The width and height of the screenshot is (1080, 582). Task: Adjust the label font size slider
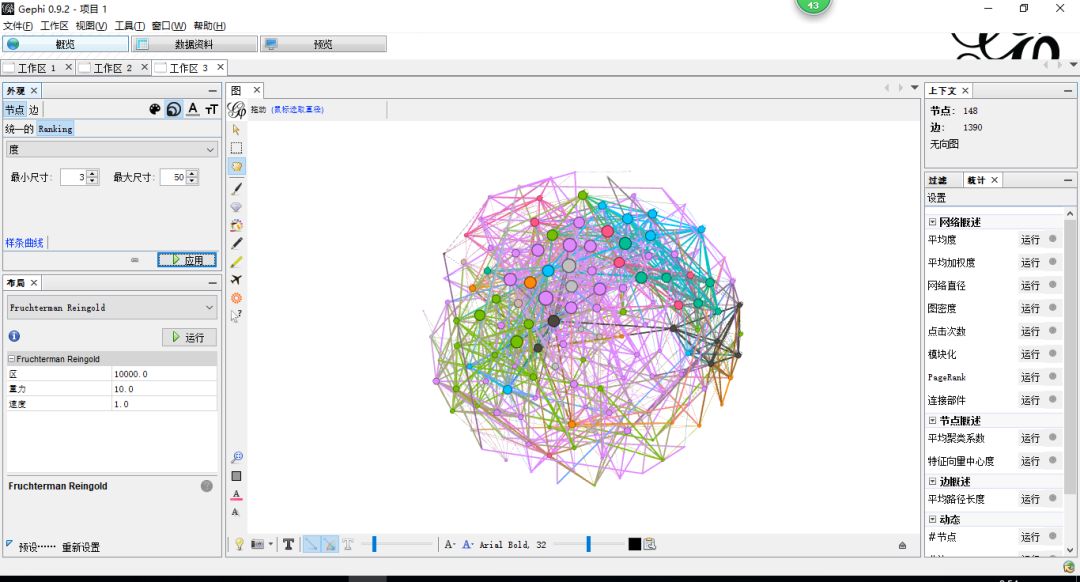(x=588, y=544)
